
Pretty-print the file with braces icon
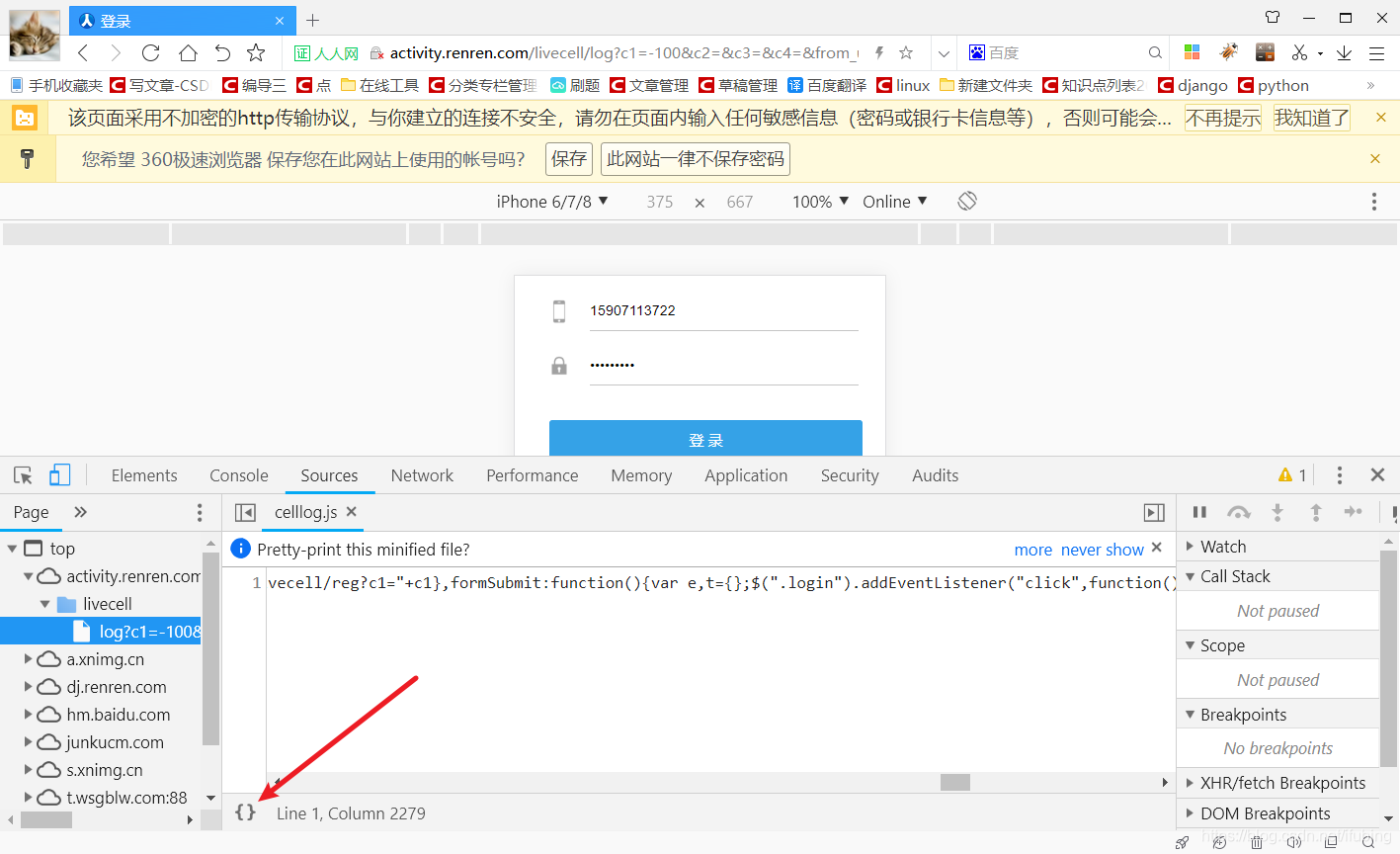(245, 812)
